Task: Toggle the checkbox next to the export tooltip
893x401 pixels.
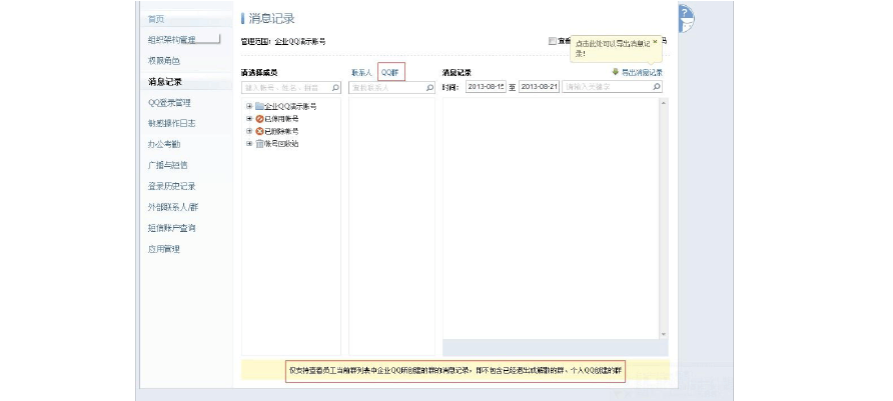Action: [552, 42]
